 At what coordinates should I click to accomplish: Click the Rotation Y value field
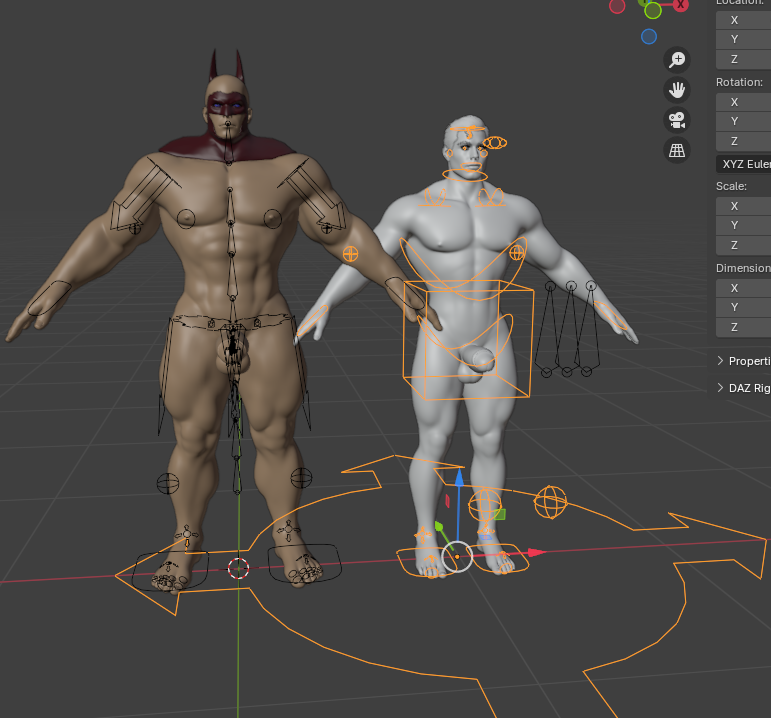pos(743,121)
